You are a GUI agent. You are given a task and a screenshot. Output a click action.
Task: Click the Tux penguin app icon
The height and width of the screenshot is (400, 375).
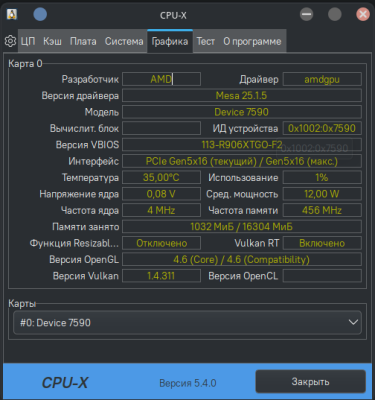(x=12, y=14)
